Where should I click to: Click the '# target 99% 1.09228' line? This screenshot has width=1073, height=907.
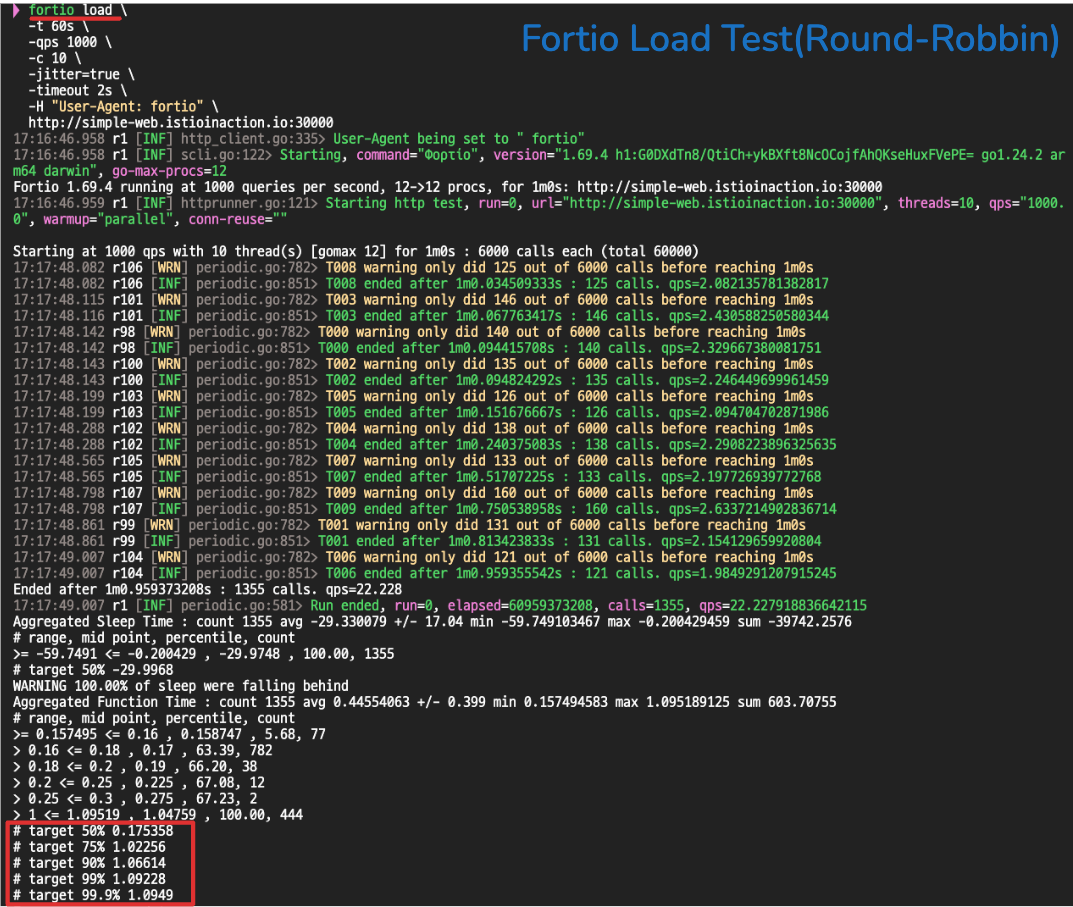[x=89, y=879]
